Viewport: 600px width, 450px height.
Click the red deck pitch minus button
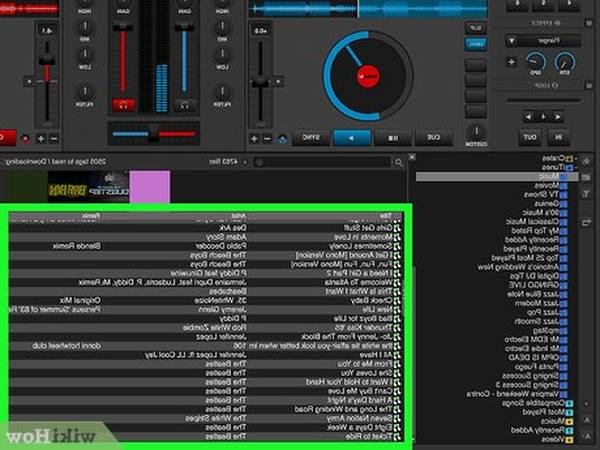tap(54, 139)
